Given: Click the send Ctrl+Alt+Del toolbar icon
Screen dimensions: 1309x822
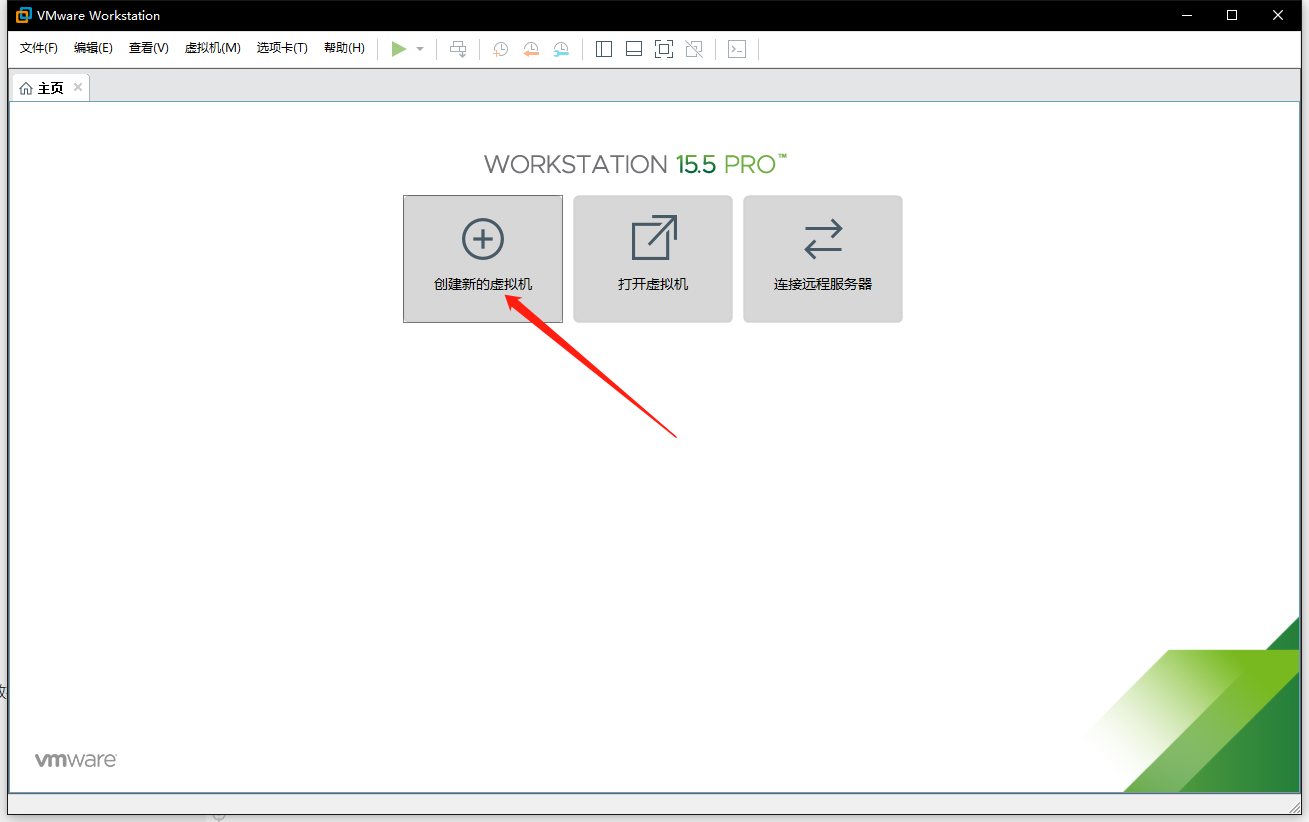Looking at the screenshot, I should coord(458,49).
